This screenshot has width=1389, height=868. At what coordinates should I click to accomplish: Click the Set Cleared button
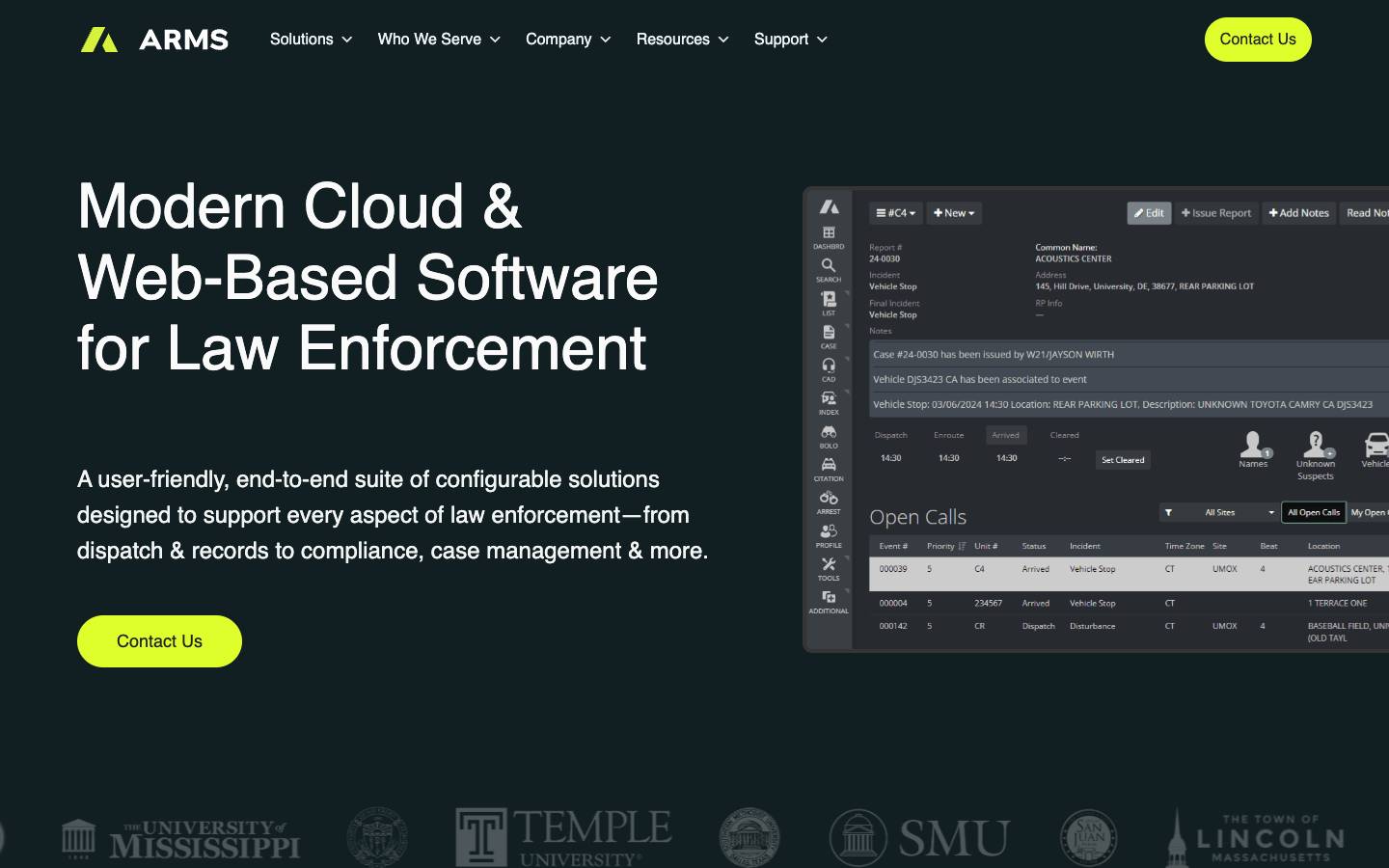click(1123, 460)
